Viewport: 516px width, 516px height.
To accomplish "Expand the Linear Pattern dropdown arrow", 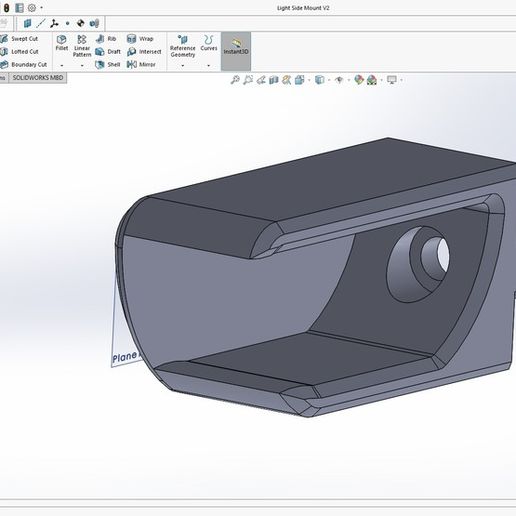I will coord(82,66).
